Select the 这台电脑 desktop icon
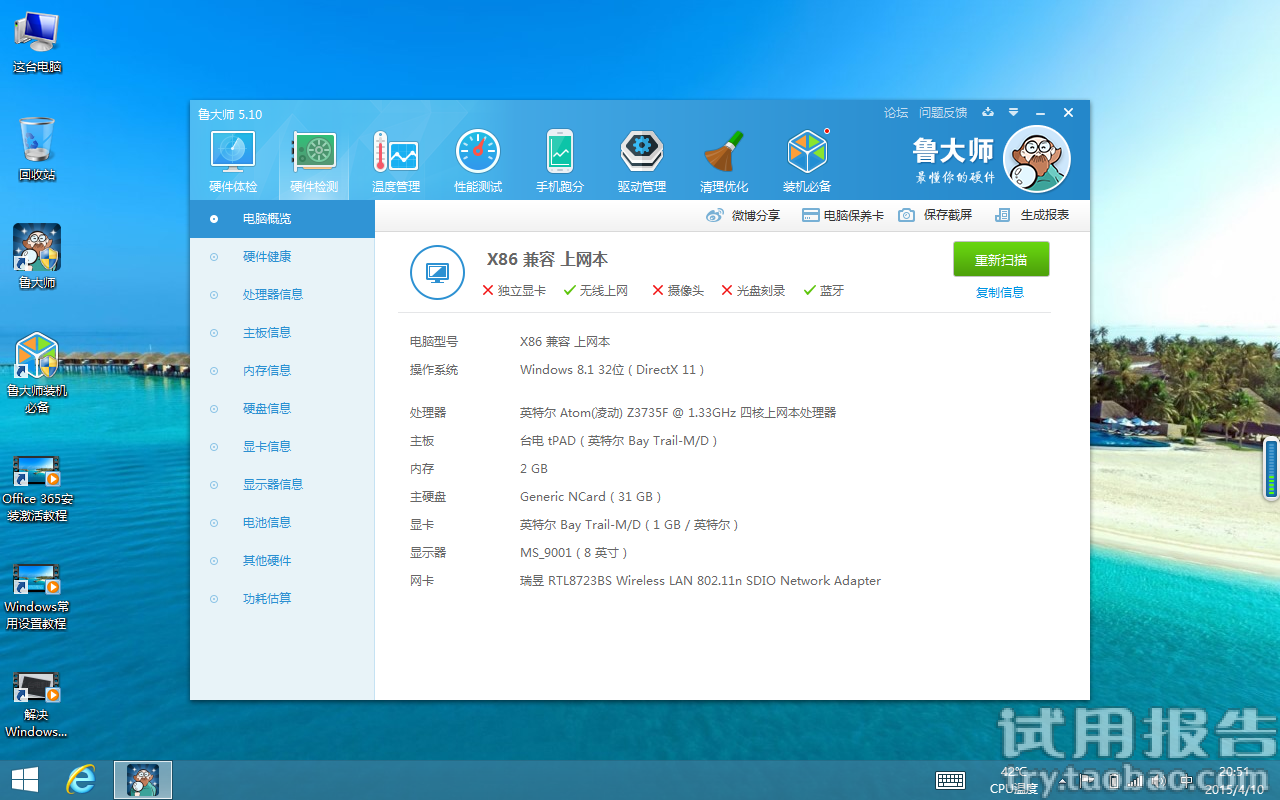Screen dimensions: 1280x800 37,43
